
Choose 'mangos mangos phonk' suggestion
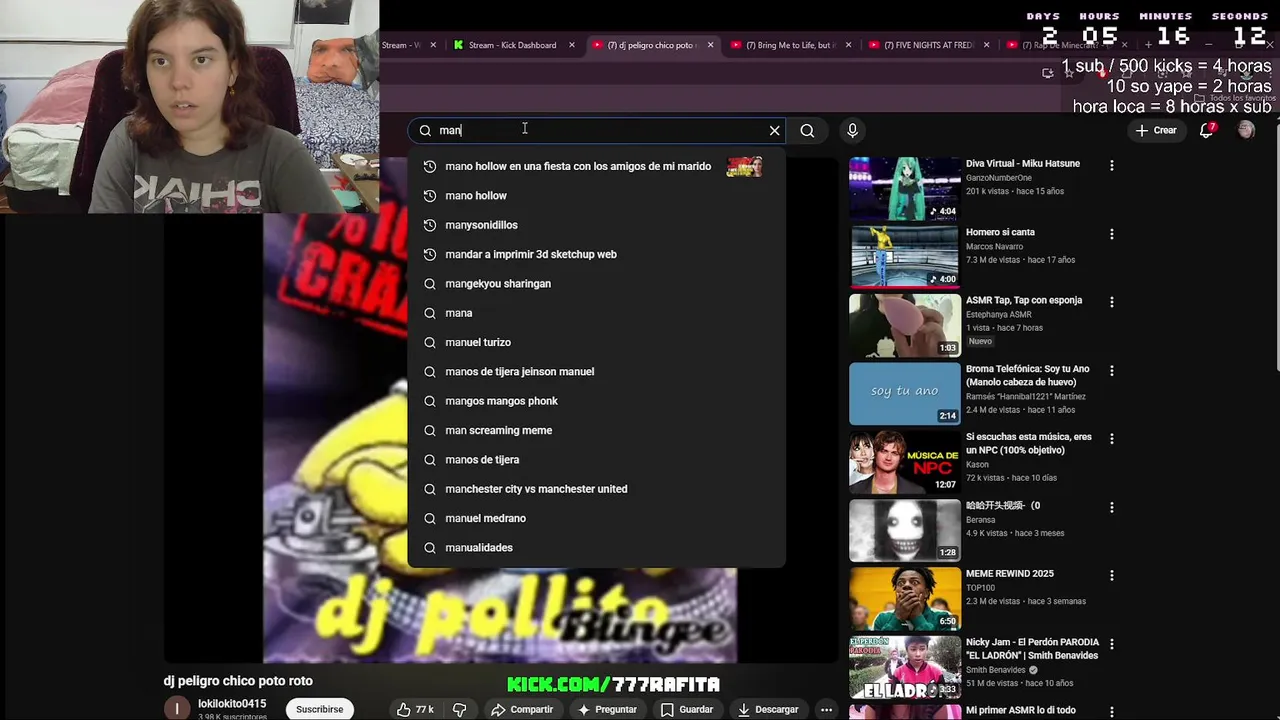(596, 401)
